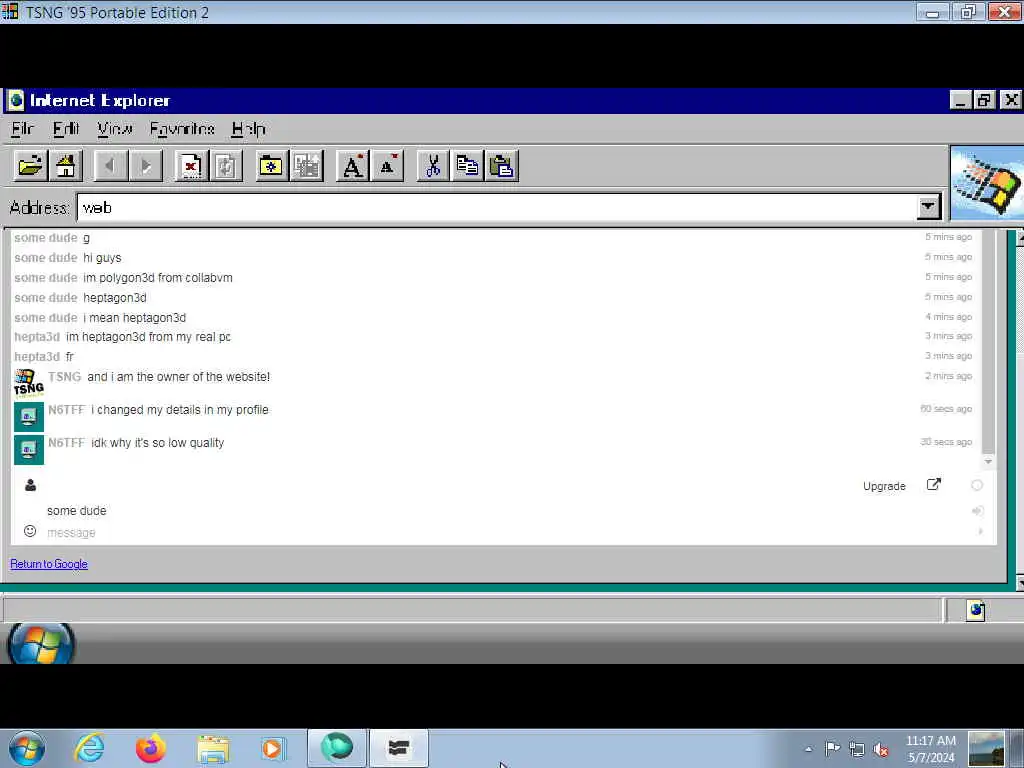
Task: Paste from clipboard toolbar icon
Action: (502, 166)
